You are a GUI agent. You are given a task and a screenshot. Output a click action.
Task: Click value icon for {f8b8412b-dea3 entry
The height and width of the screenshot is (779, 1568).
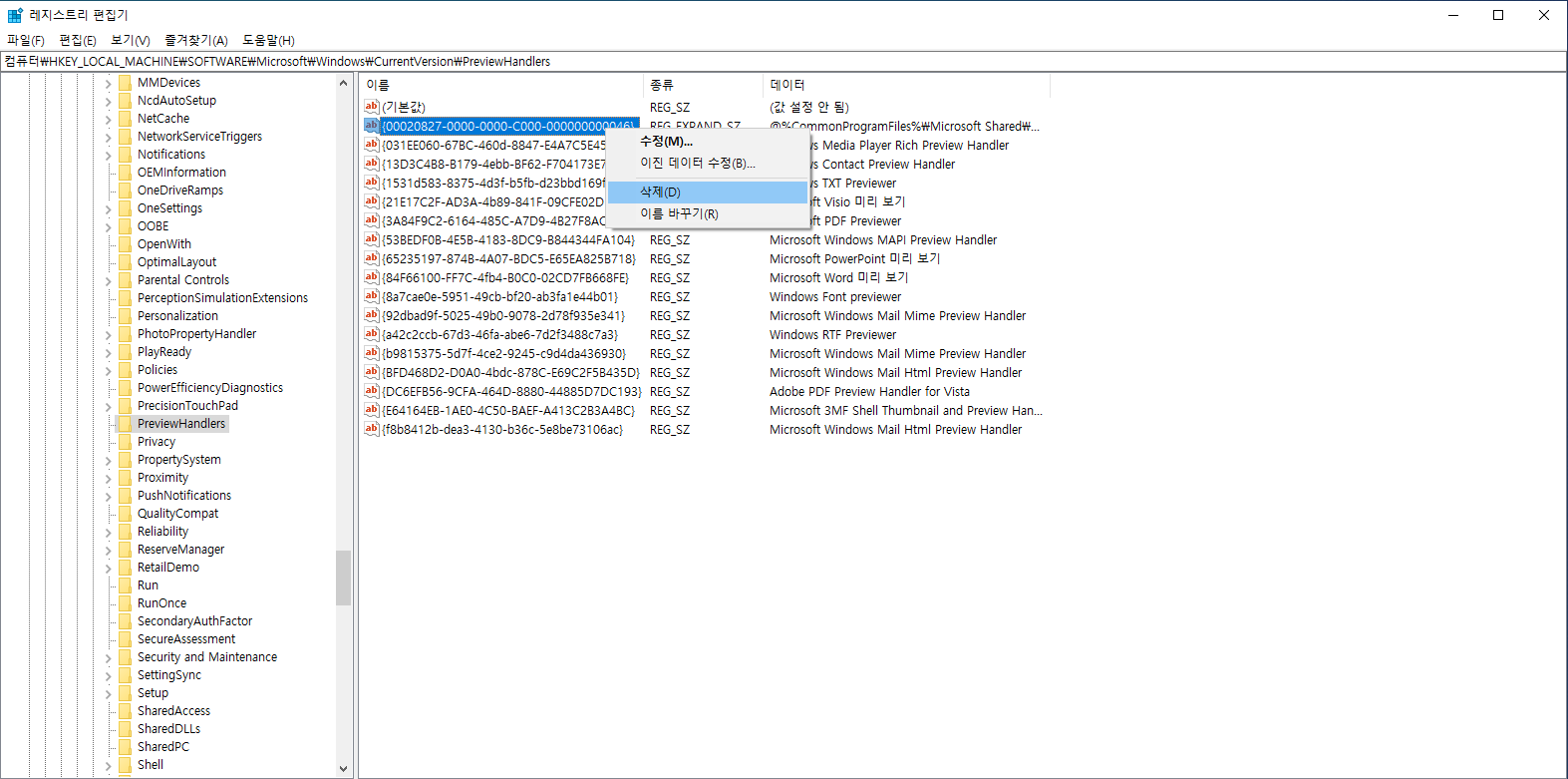[372, 429]
